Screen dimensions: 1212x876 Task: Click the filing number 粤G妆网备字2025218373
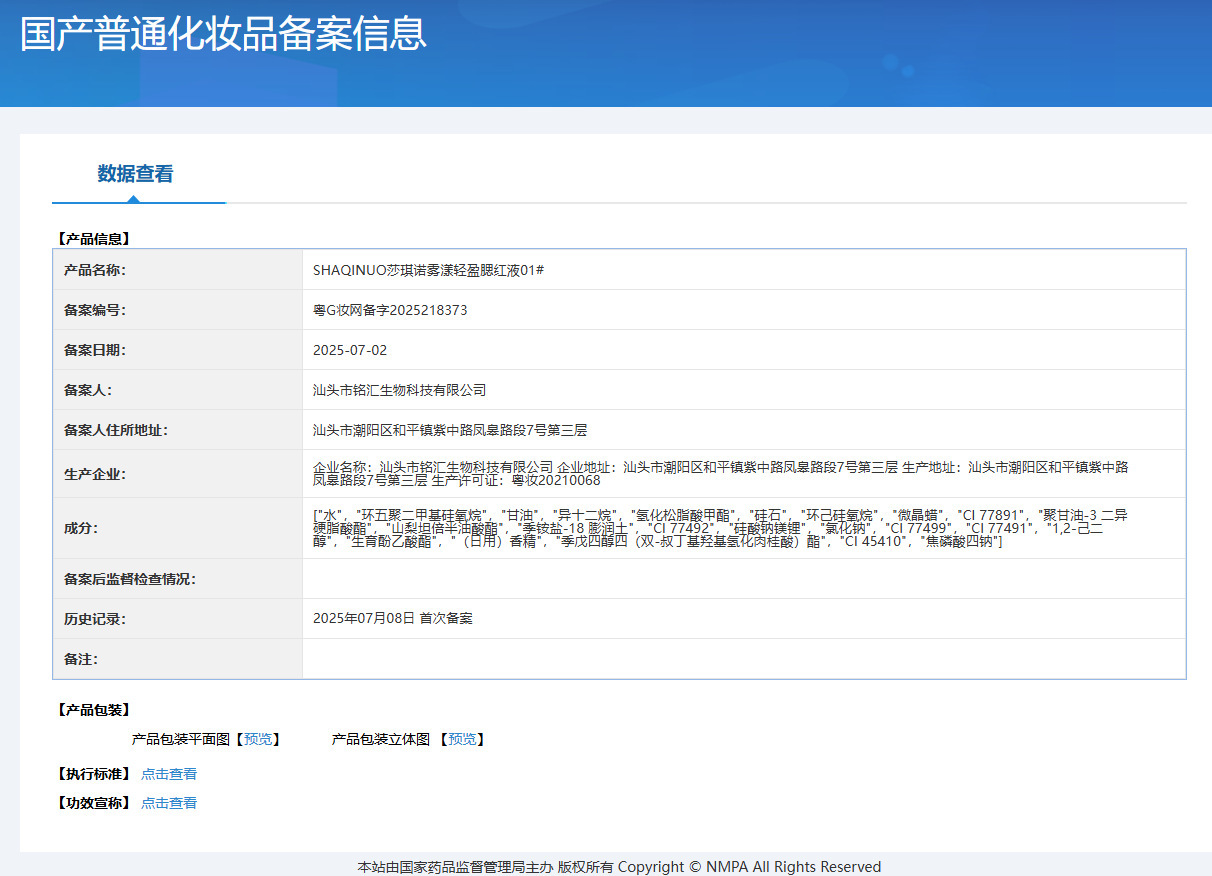coord(390,310)
